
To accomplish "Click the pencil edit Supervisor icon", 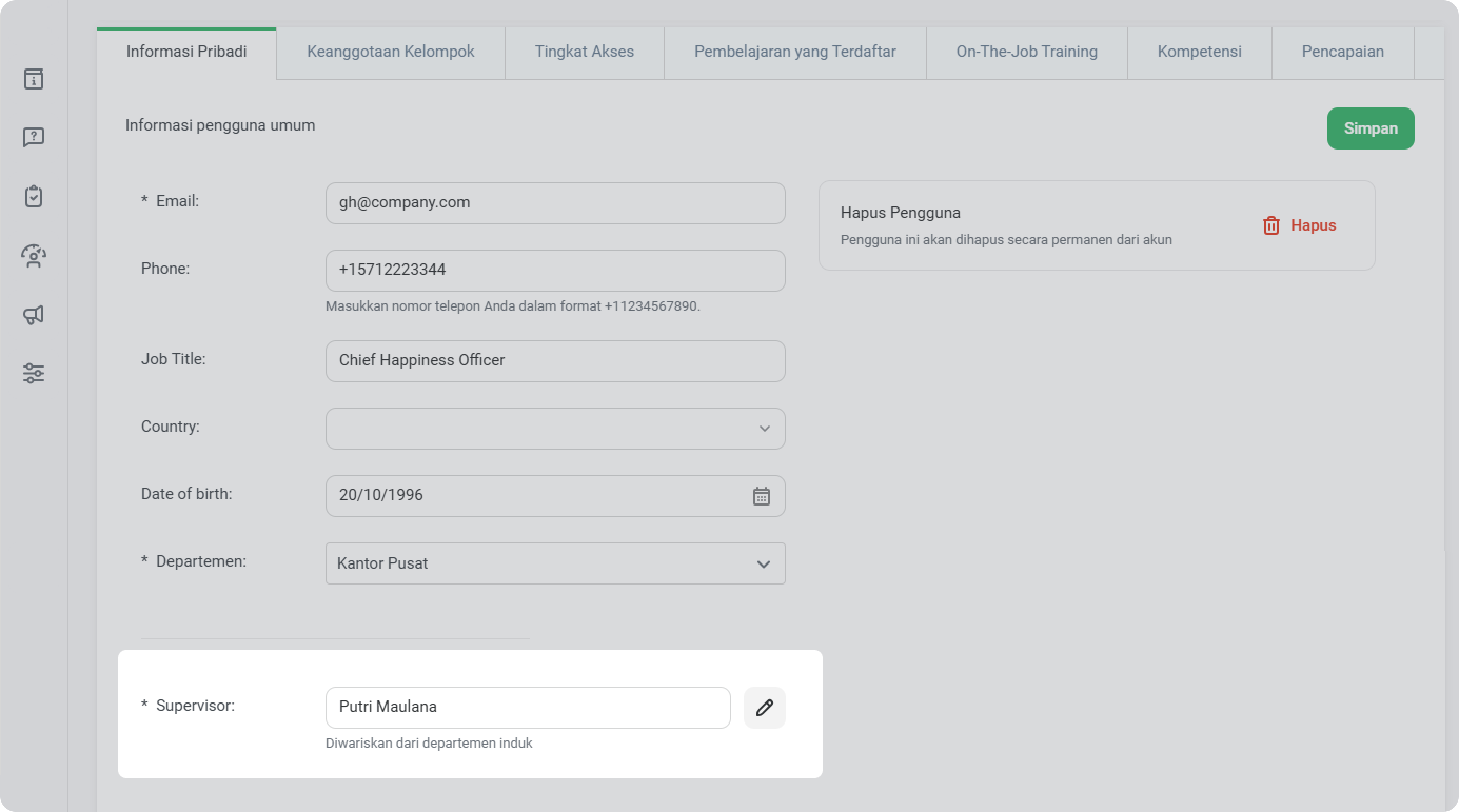I will pyautogui.click(x=764, y=707).
